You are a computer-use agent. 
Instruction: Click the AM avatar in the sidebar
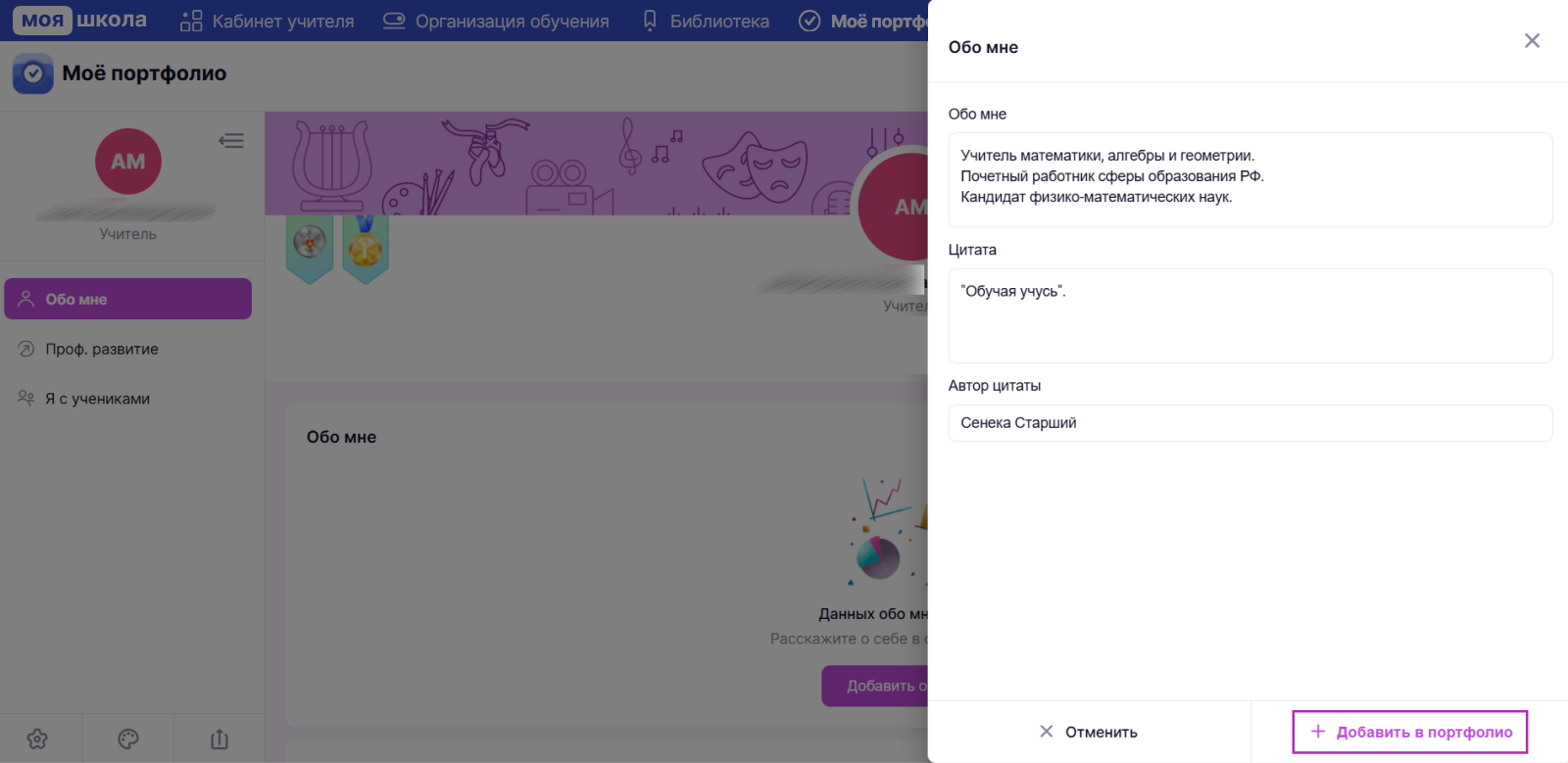(128, 162)
